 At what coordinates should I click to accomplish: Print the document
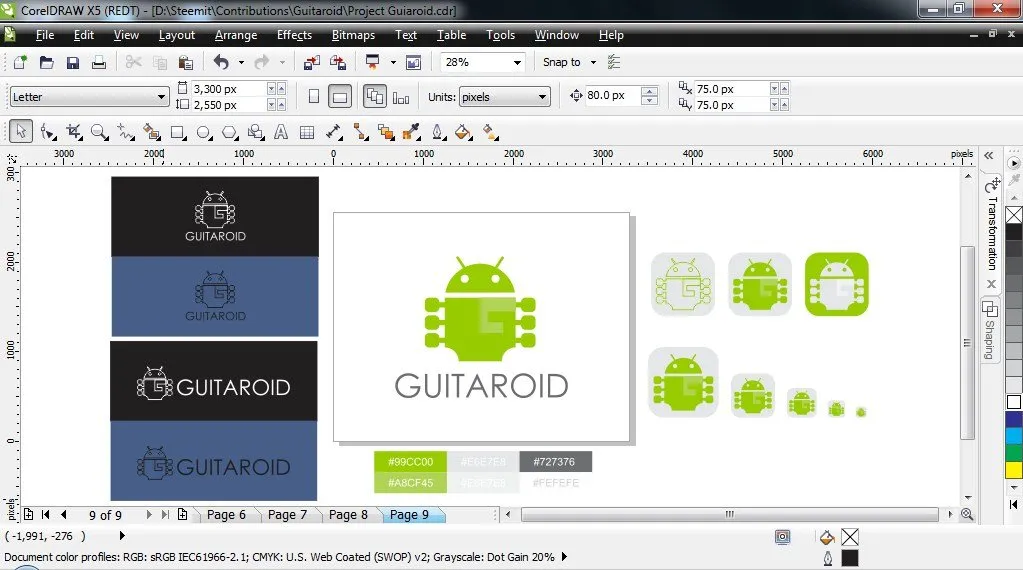click(99, 62)
